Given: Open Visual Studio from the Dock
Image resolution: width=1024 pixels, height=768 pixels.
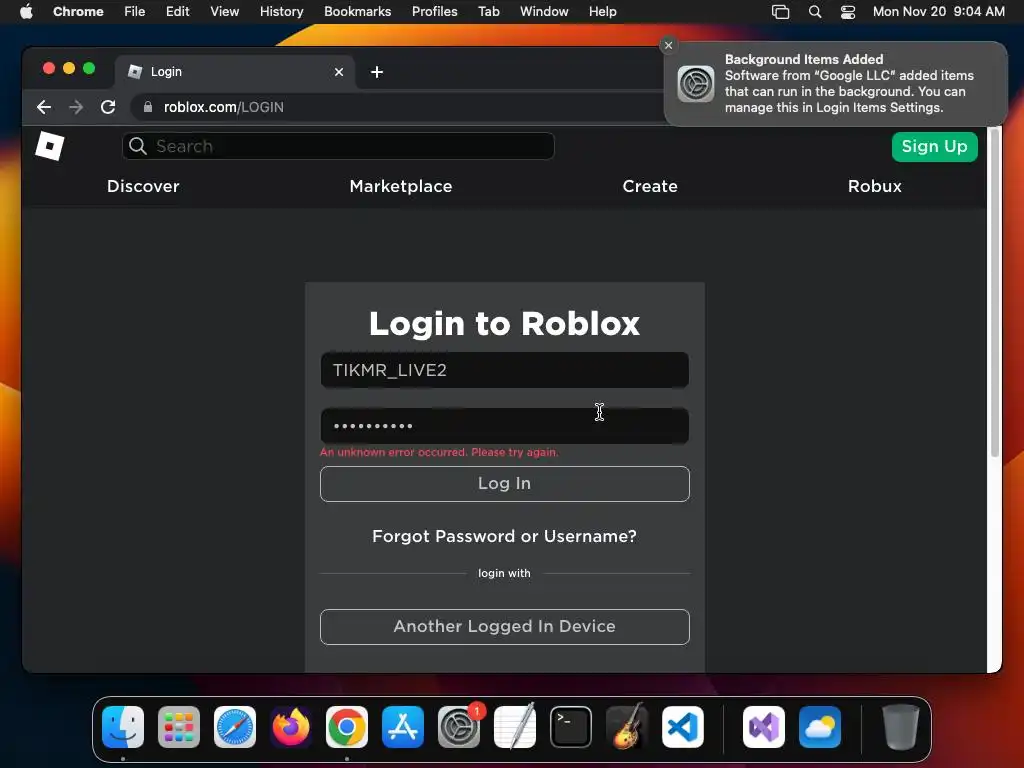Looking at the screenshot, I should tap(764, 727).
